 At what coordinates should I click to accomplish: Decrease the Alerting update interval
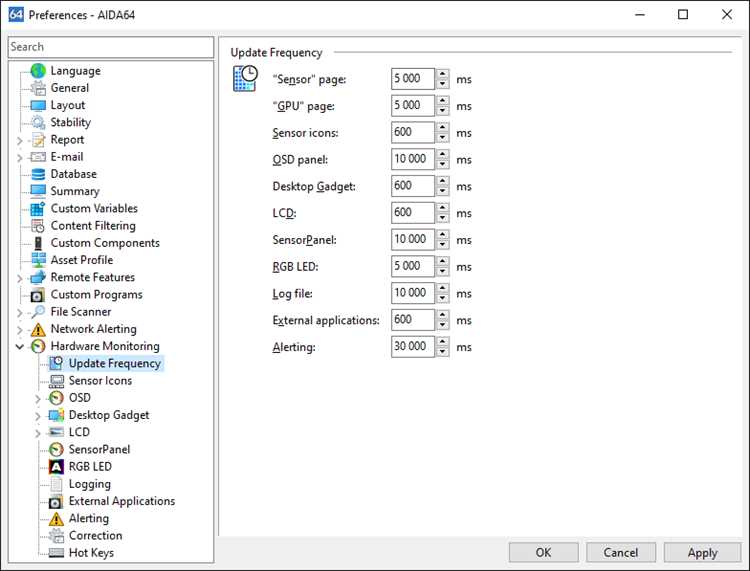tap(442, 351)
